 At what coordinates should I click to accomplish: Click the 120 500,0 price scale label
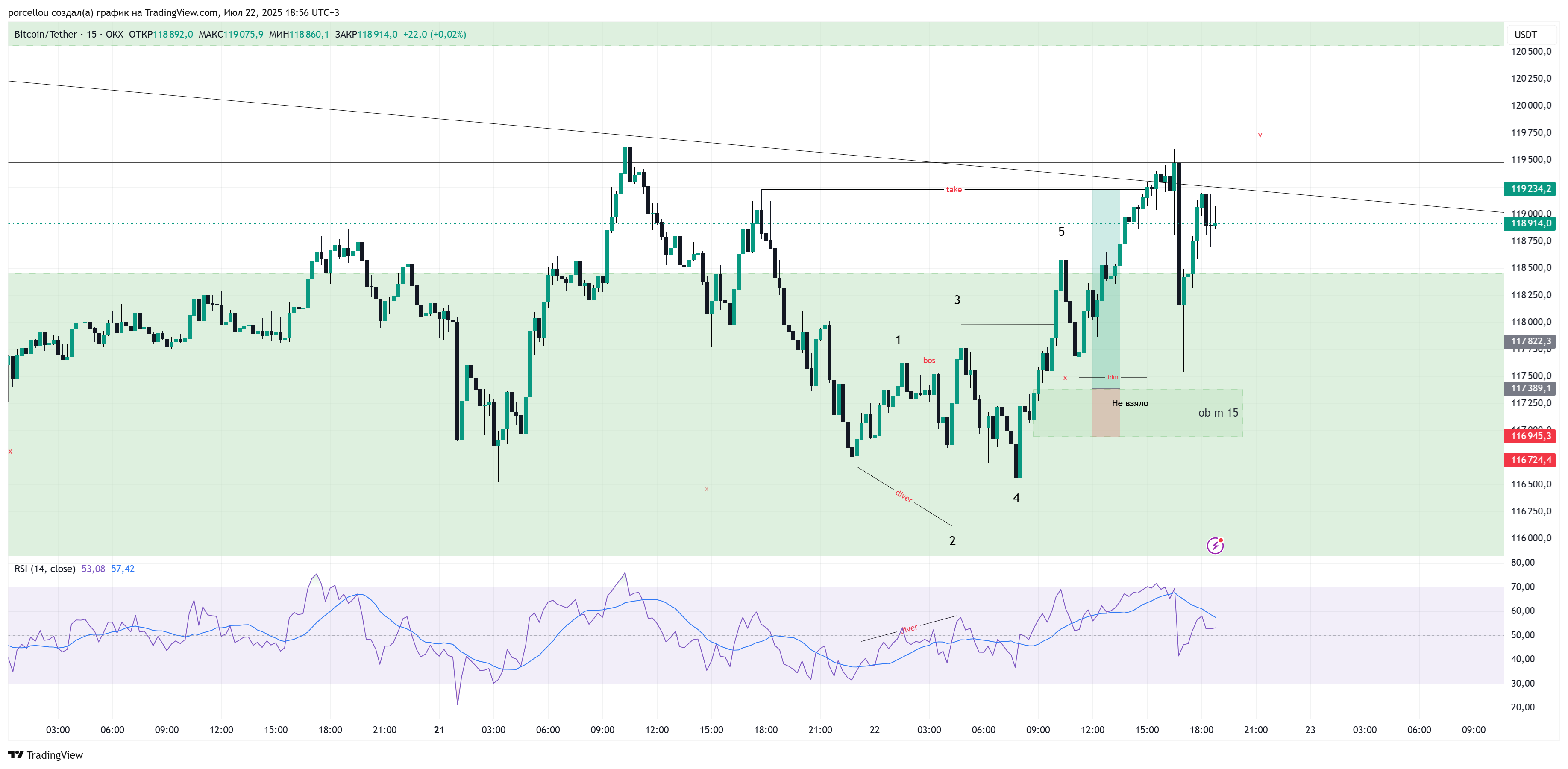pyautogui.click(x=1531, y=52)
